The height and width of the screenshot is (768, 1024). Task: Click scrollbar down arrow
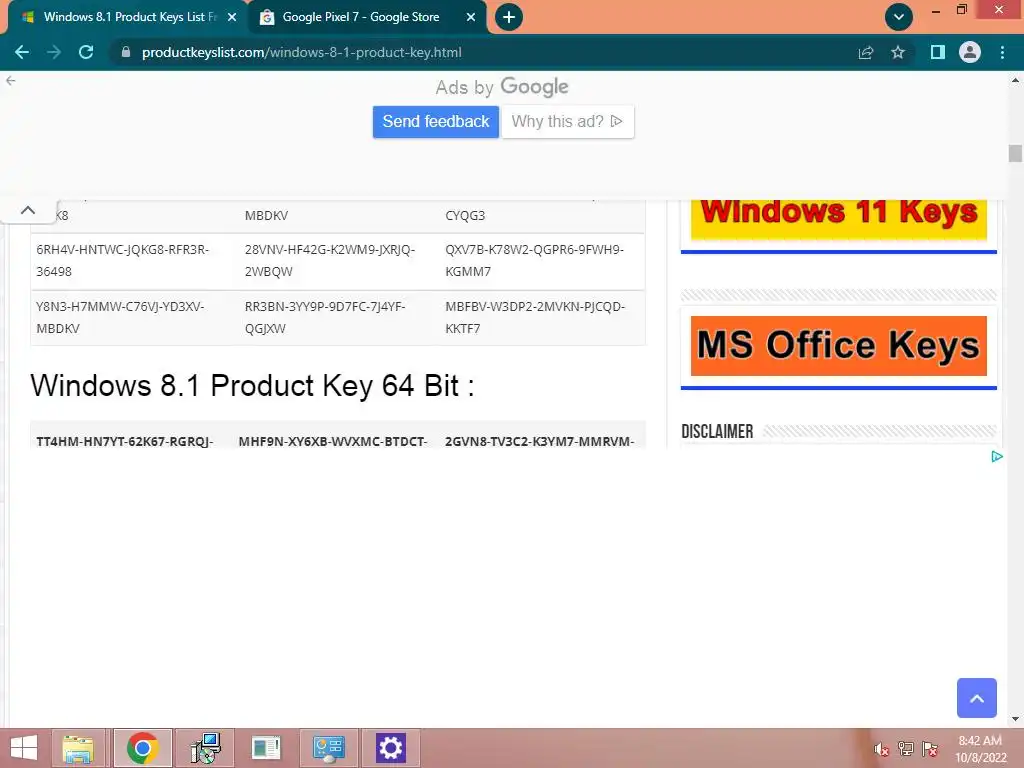tap(1015, 719)
